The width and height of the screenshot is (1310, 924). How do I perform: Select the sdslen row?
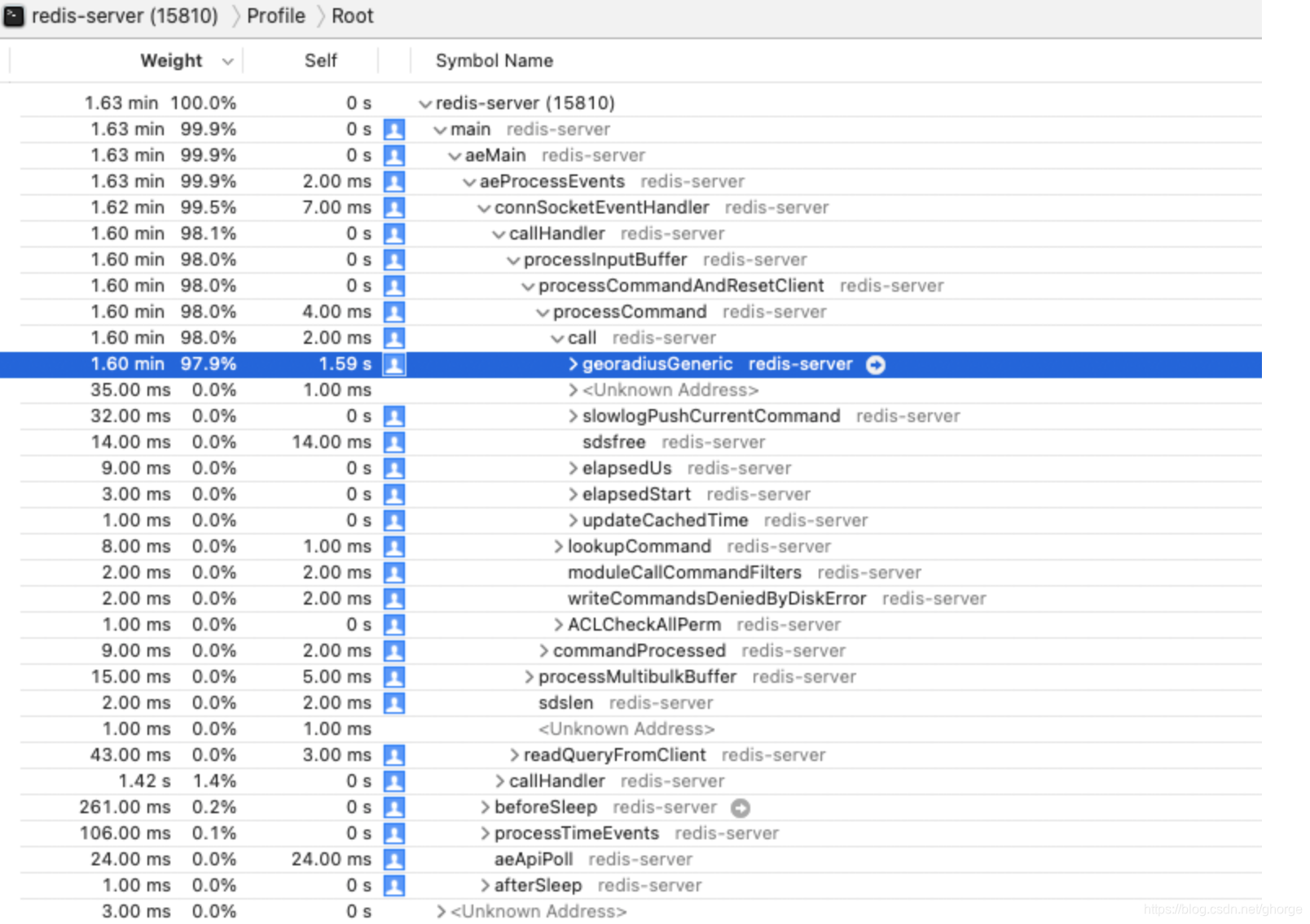tap(631, 703)
